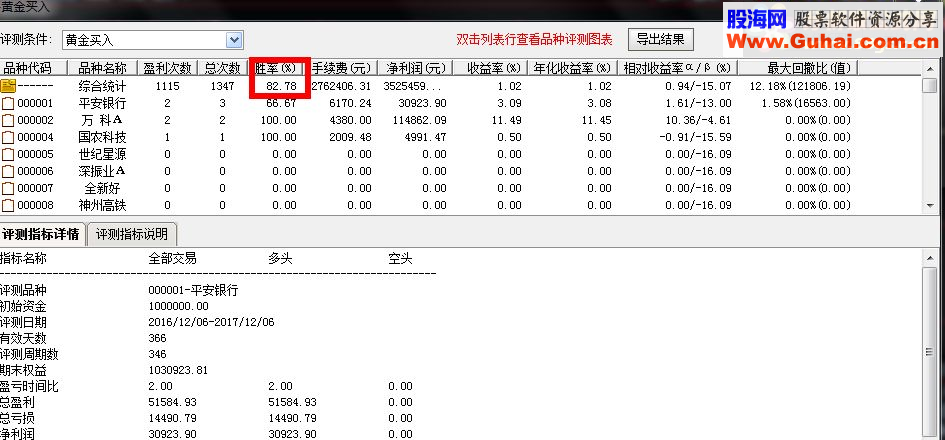Click the document icon for 000006

(8, 171)
